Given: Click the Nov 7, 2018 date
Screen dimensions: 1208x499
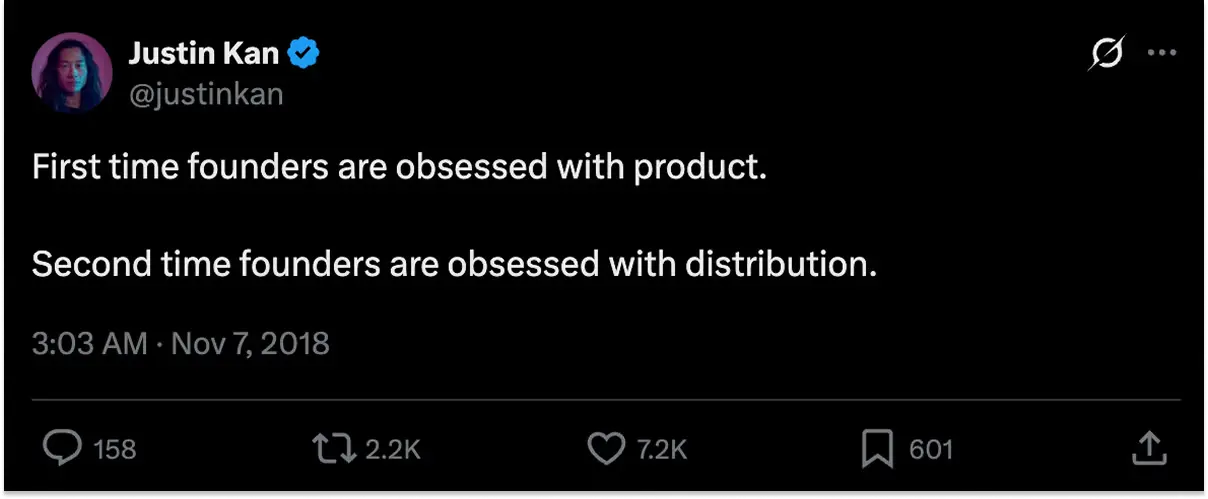Looking at the screenshot, I should point(250,344).
